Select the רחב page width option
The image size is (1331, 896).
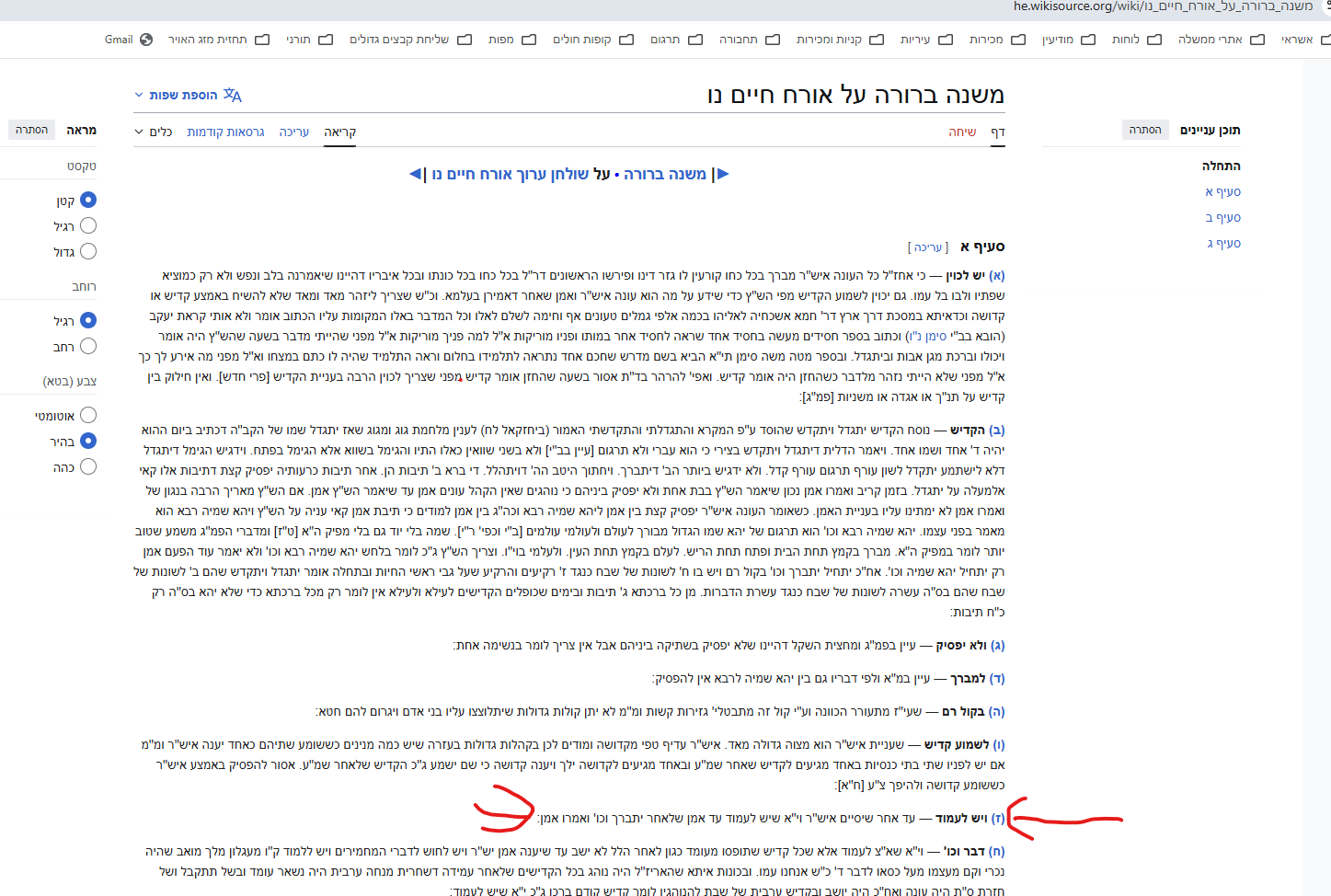[87, 346]
